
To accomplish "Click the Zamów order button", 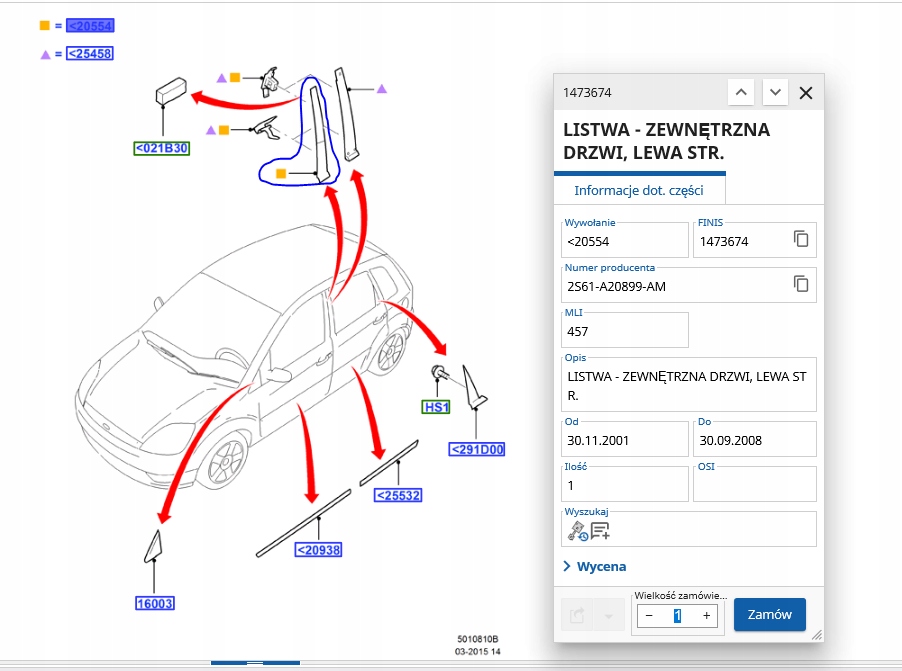I will pos(770,615).
